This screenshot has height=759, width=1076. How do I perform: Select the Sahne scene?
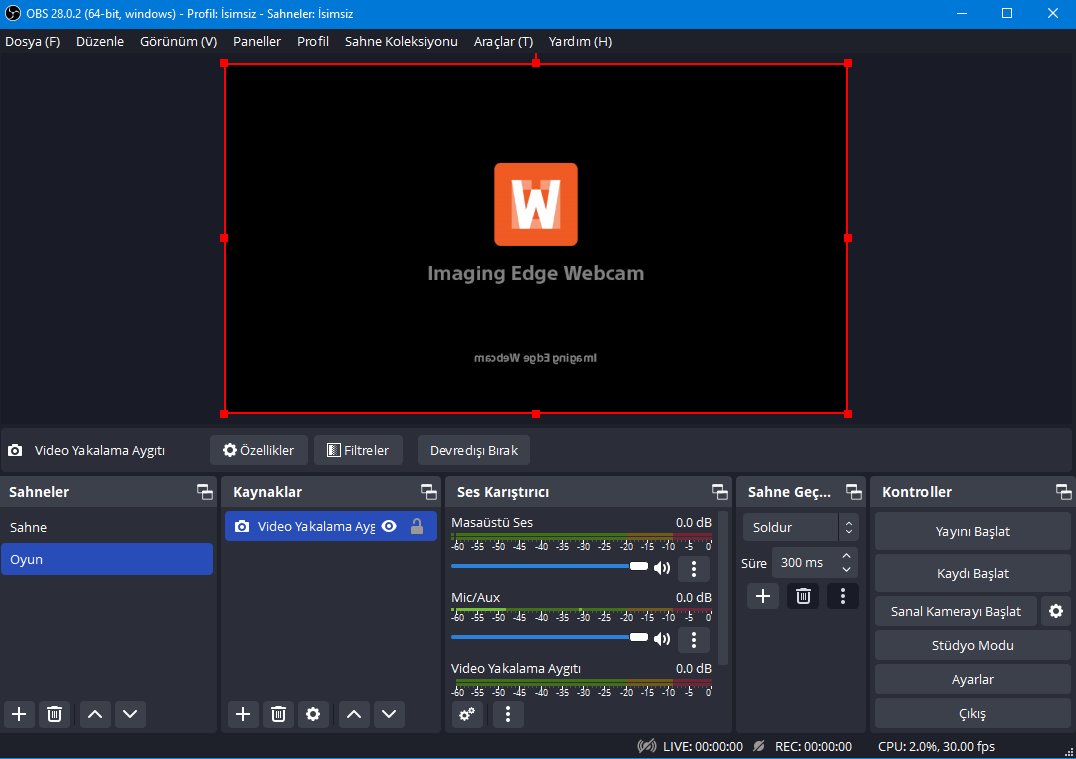107,527
